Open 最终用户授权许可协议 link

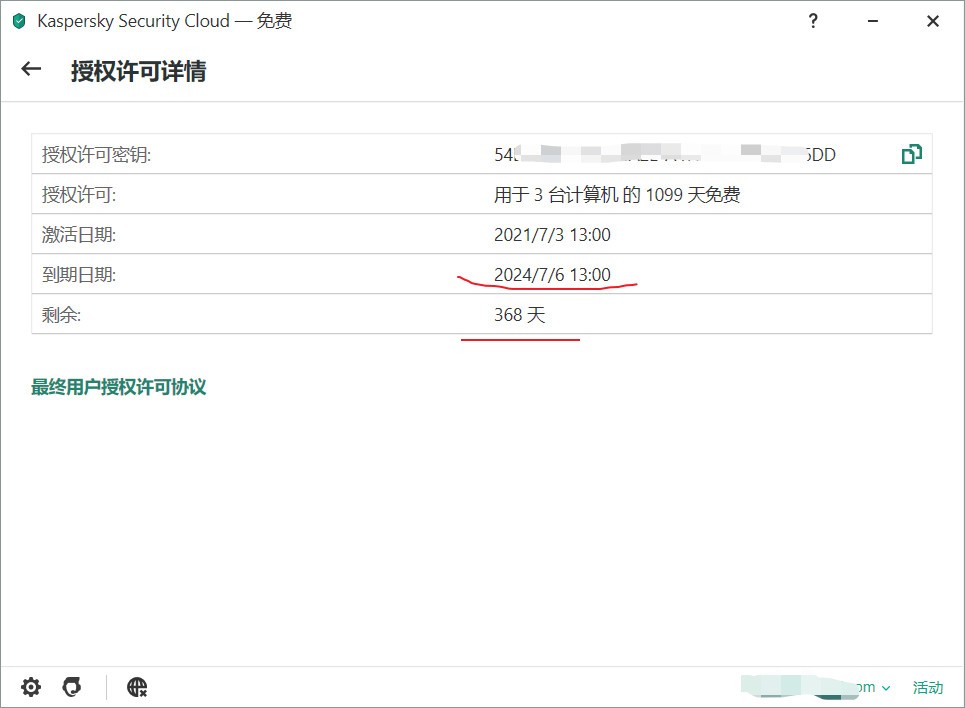click(x=119, y=387)
